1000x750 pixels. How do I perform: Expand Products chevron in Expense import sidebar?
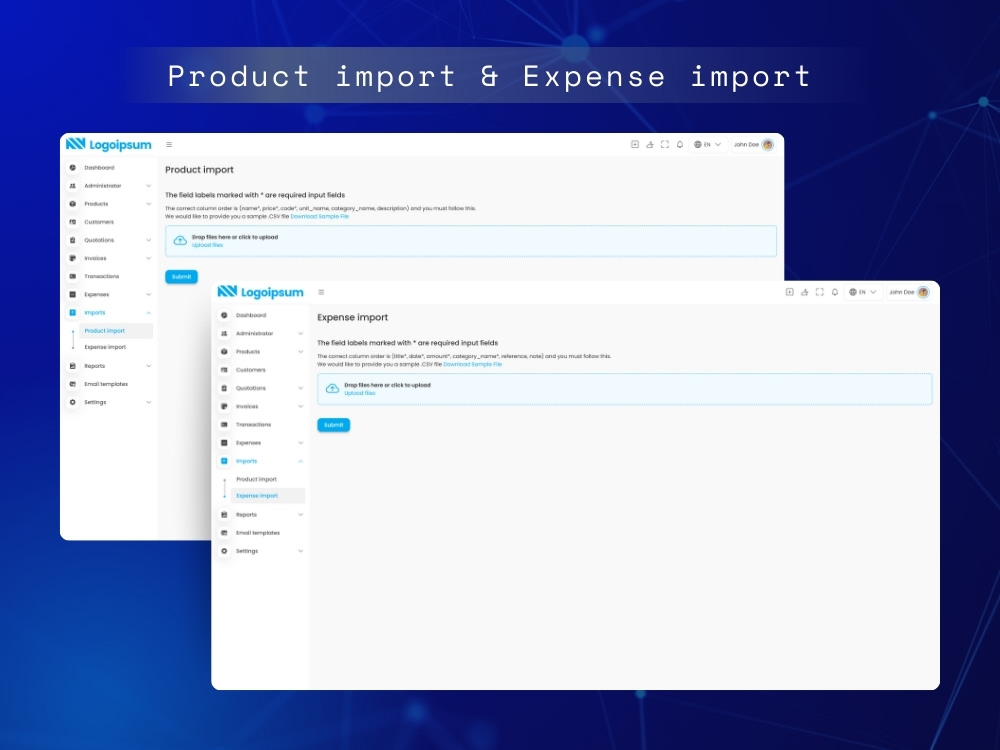coord(300,352)
